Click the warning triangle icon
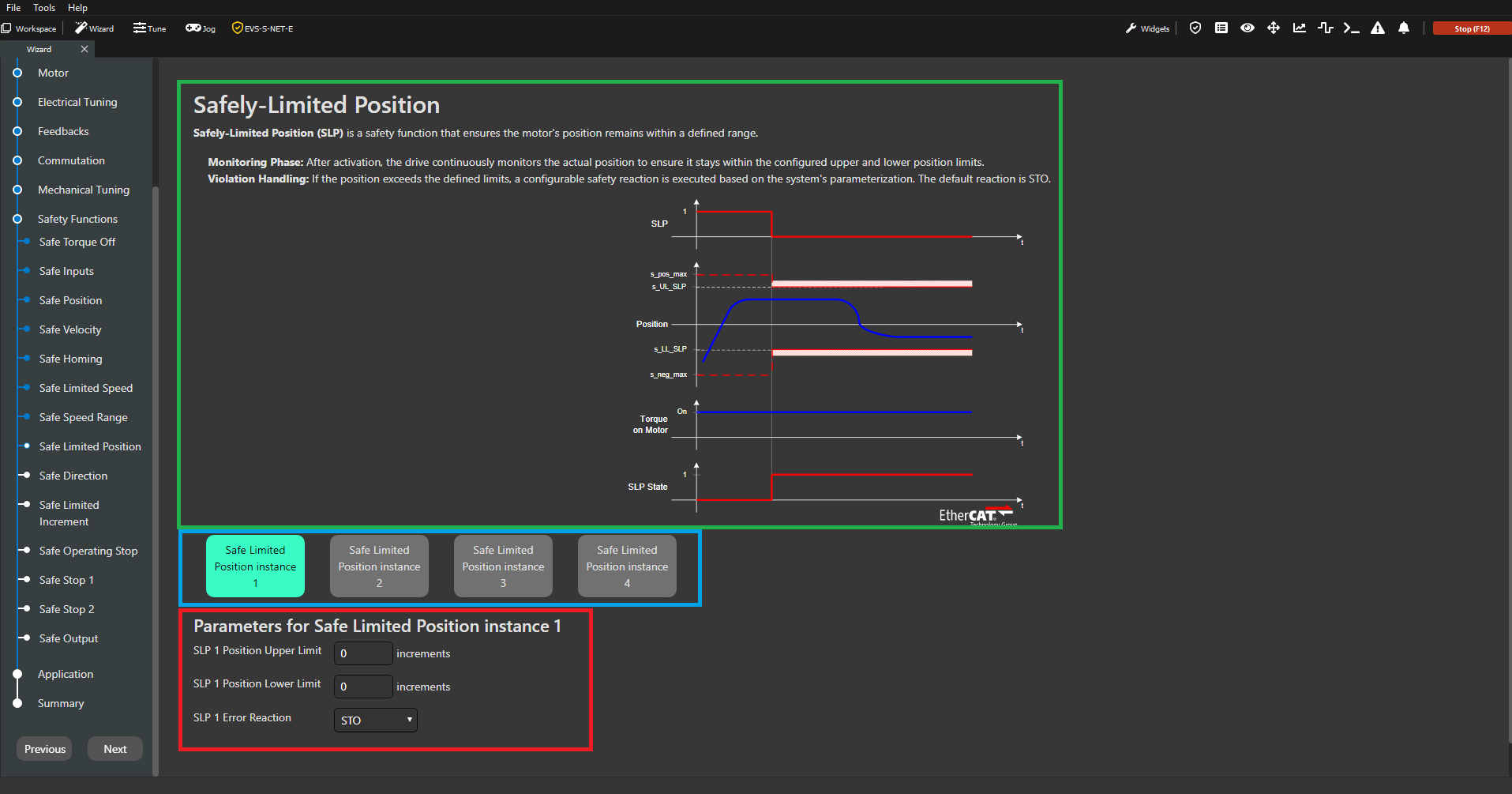The width and height of the screenshot is (1512, 794). [x=1378, y=28]
